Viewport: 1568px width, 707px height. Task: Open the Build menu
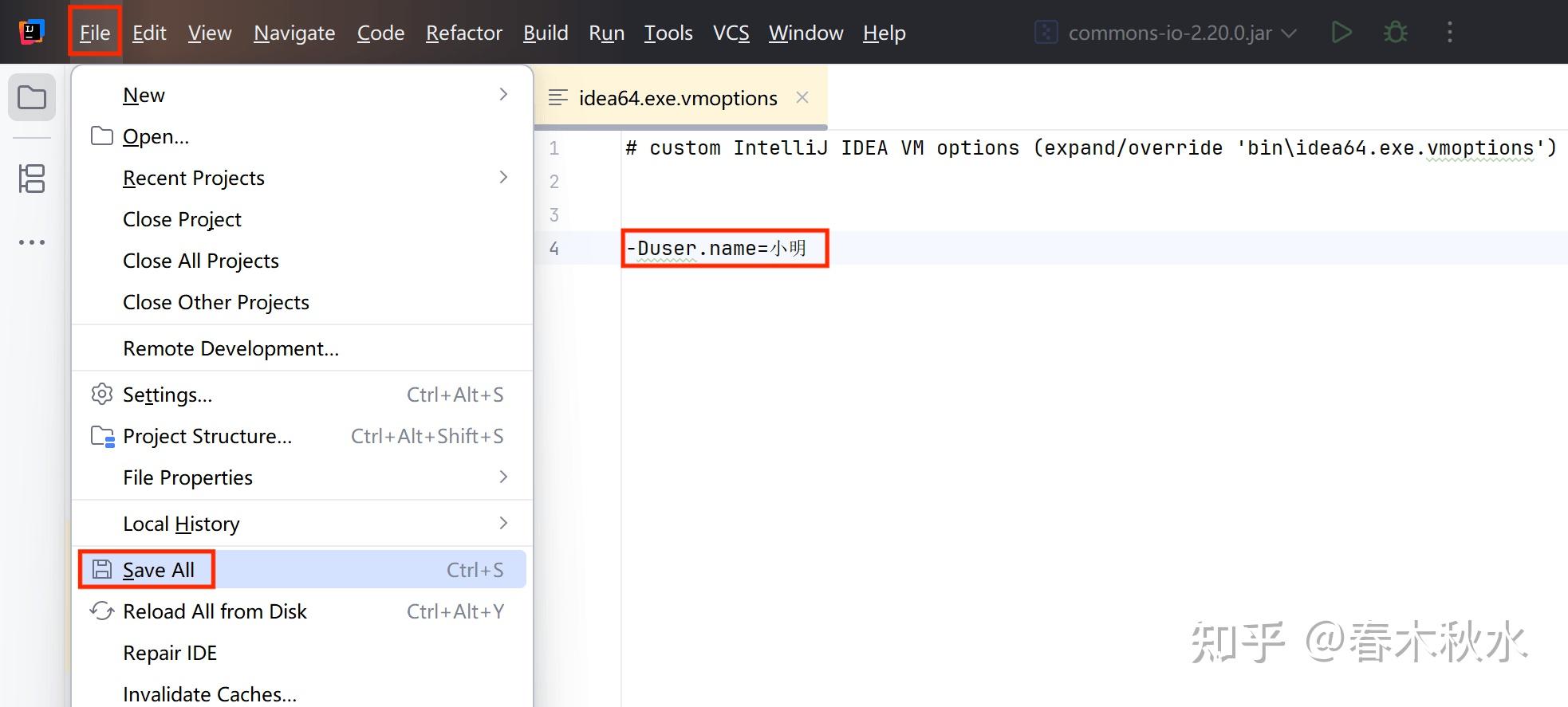pyautogui.click(x=546, y=33)
